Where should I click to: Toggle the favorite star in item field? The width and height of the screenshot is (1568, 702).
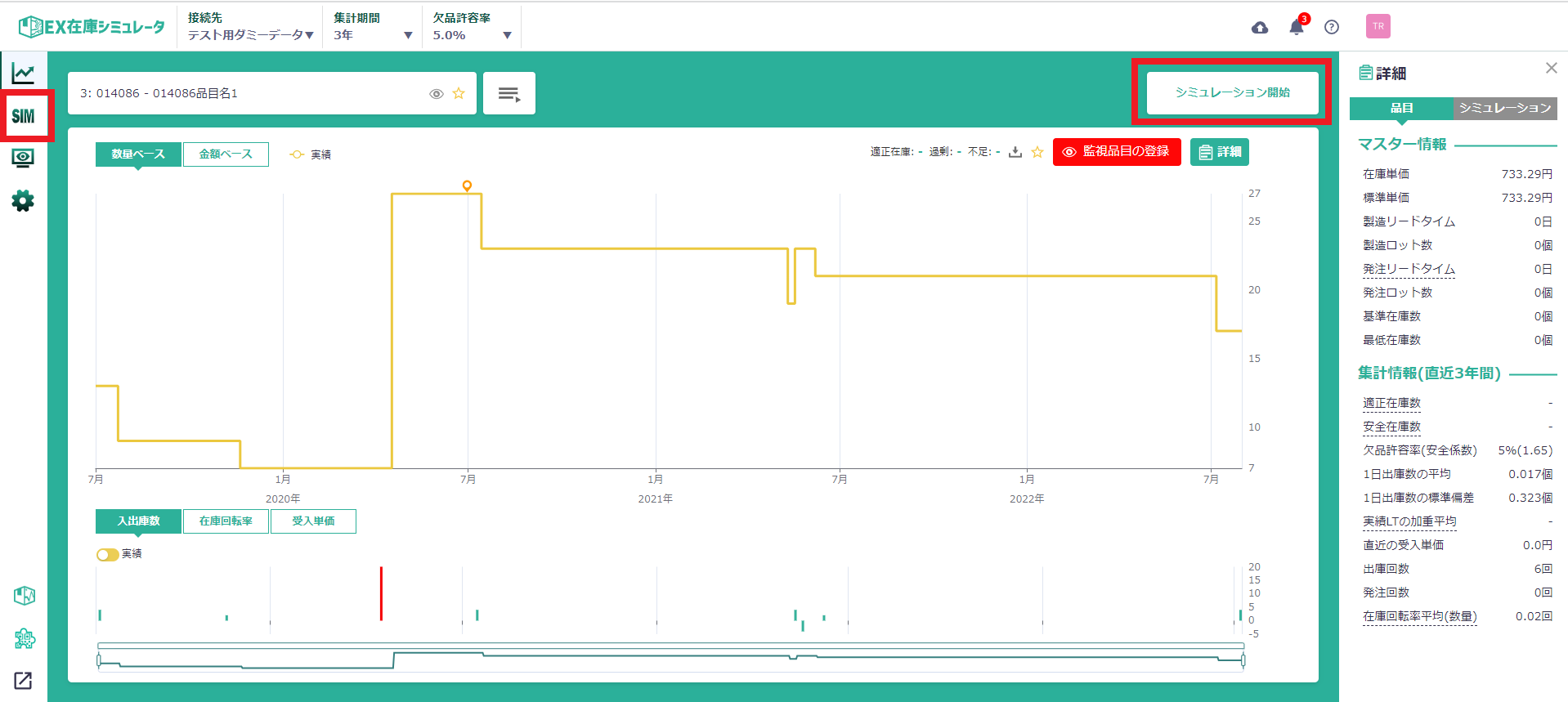[459, 93]
